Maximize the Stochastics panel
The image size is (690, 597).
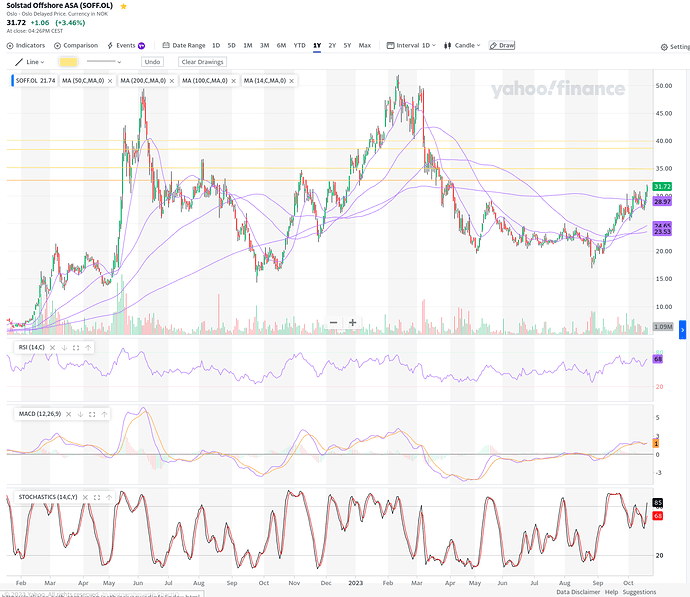[97, 497]
